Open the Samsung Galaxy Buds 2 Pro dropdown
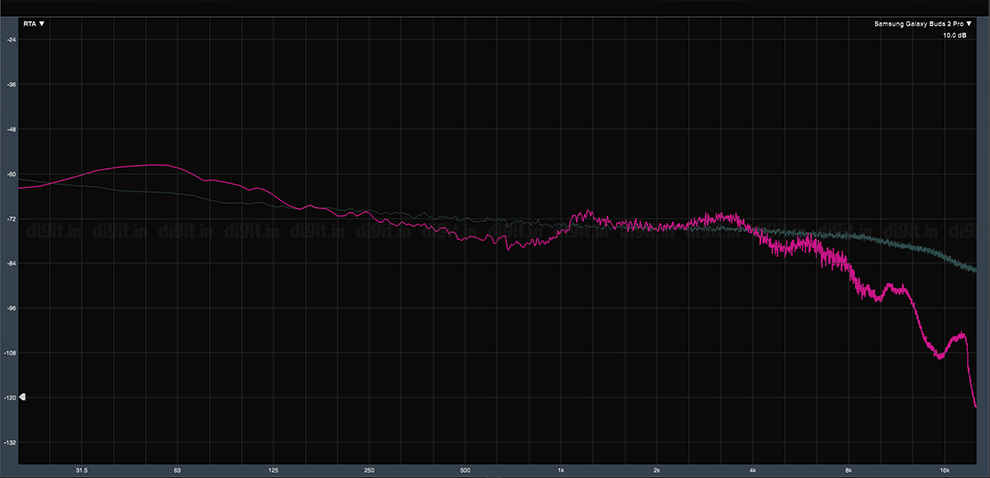Image resolution: width=990 pixels, height=478 pixels. point(922,24)
